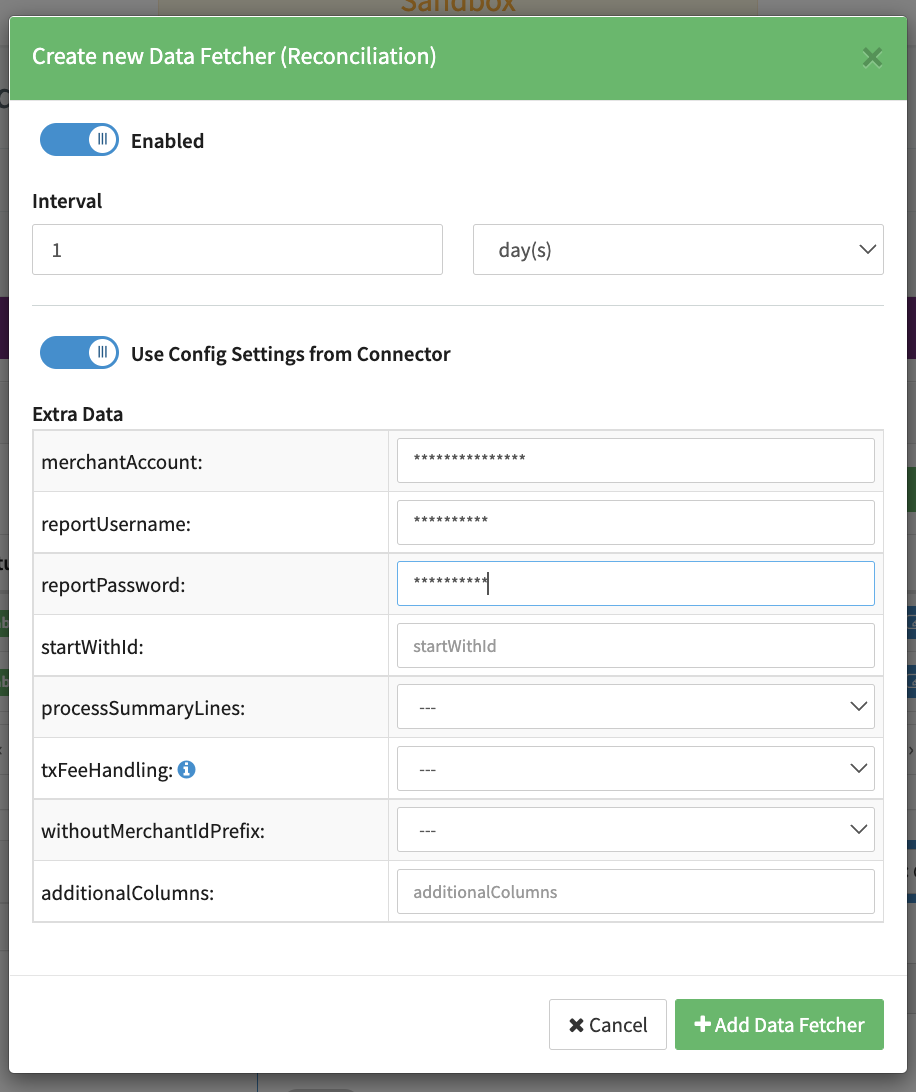The height and width of the screenshot is (1092, 916).
Task: Select the reportUsername input field
Action: pyautogui.click(x=635, y=522)
